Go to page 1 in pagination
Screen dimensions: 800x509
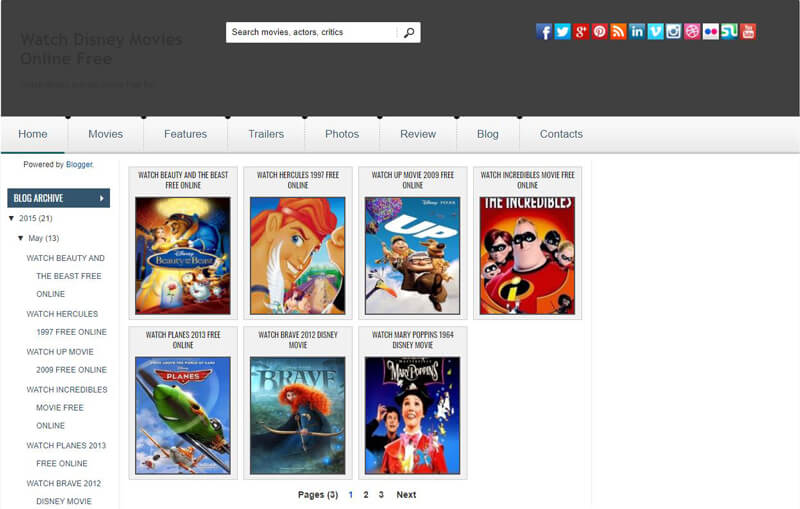351,495
